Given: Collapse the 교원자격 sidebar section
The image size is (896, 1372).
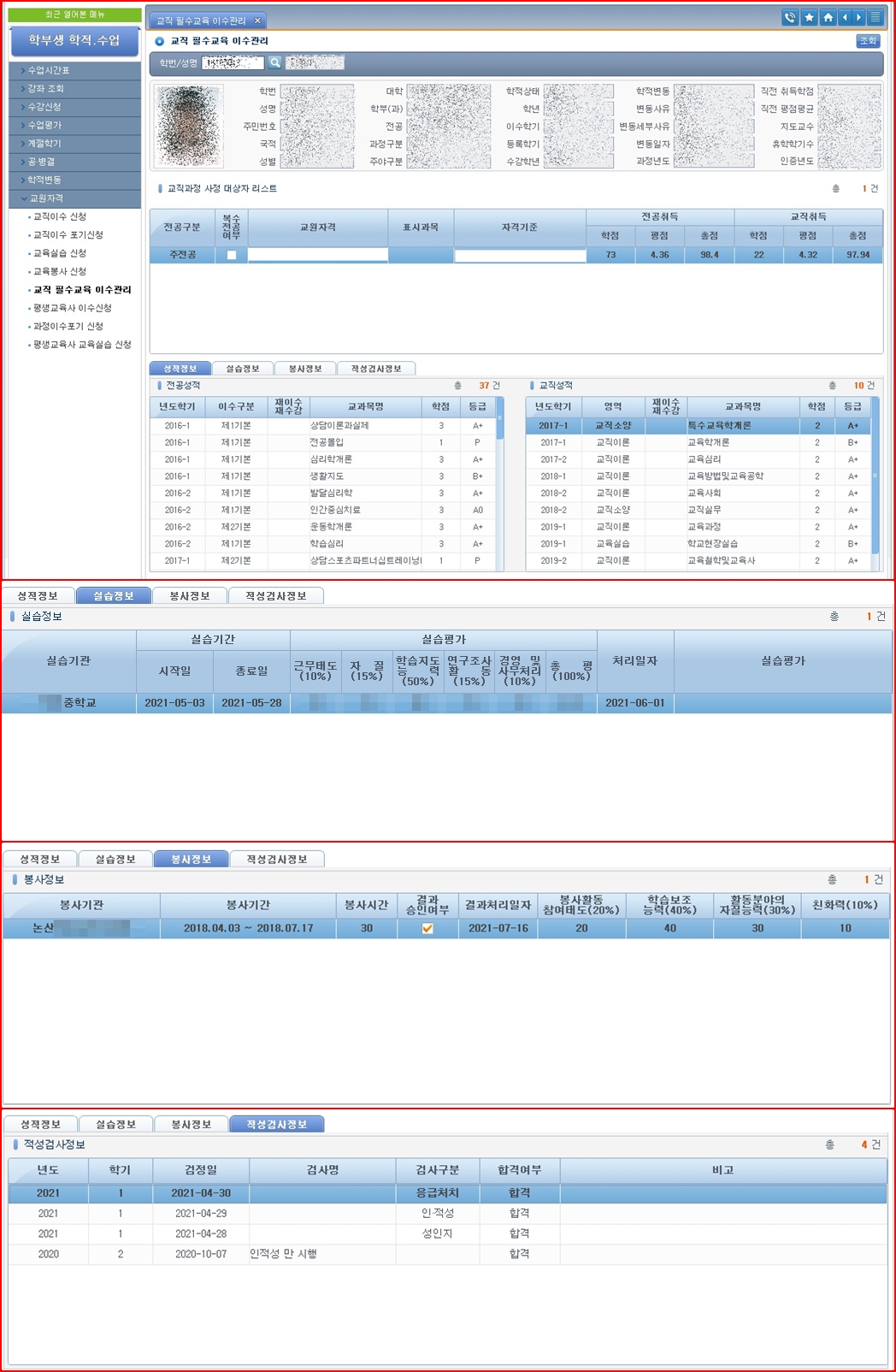Looking at the screenshot, I should pyautogui.click(x=74, y=198).
